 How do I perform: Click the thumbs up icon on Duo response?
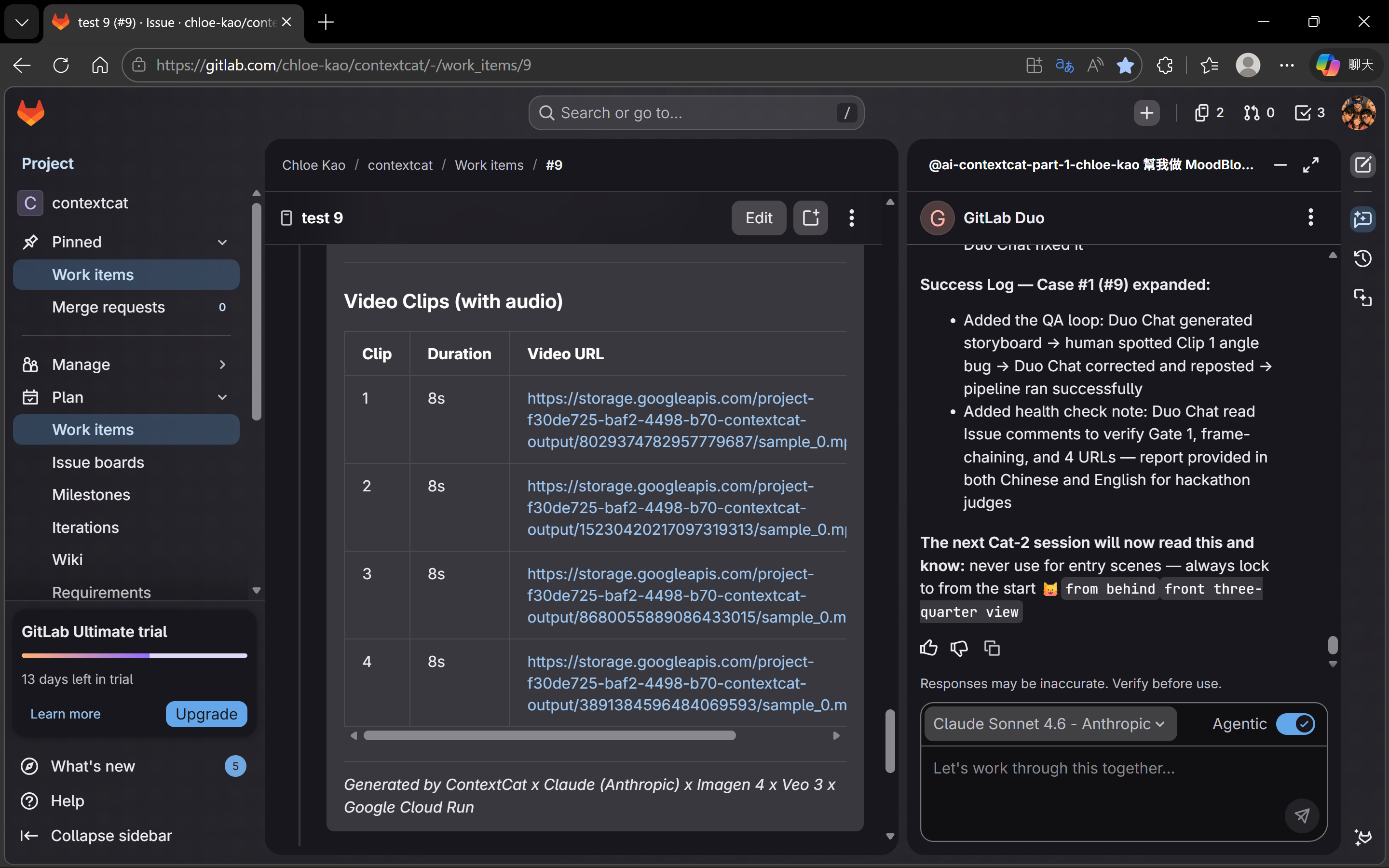point(928,648)
